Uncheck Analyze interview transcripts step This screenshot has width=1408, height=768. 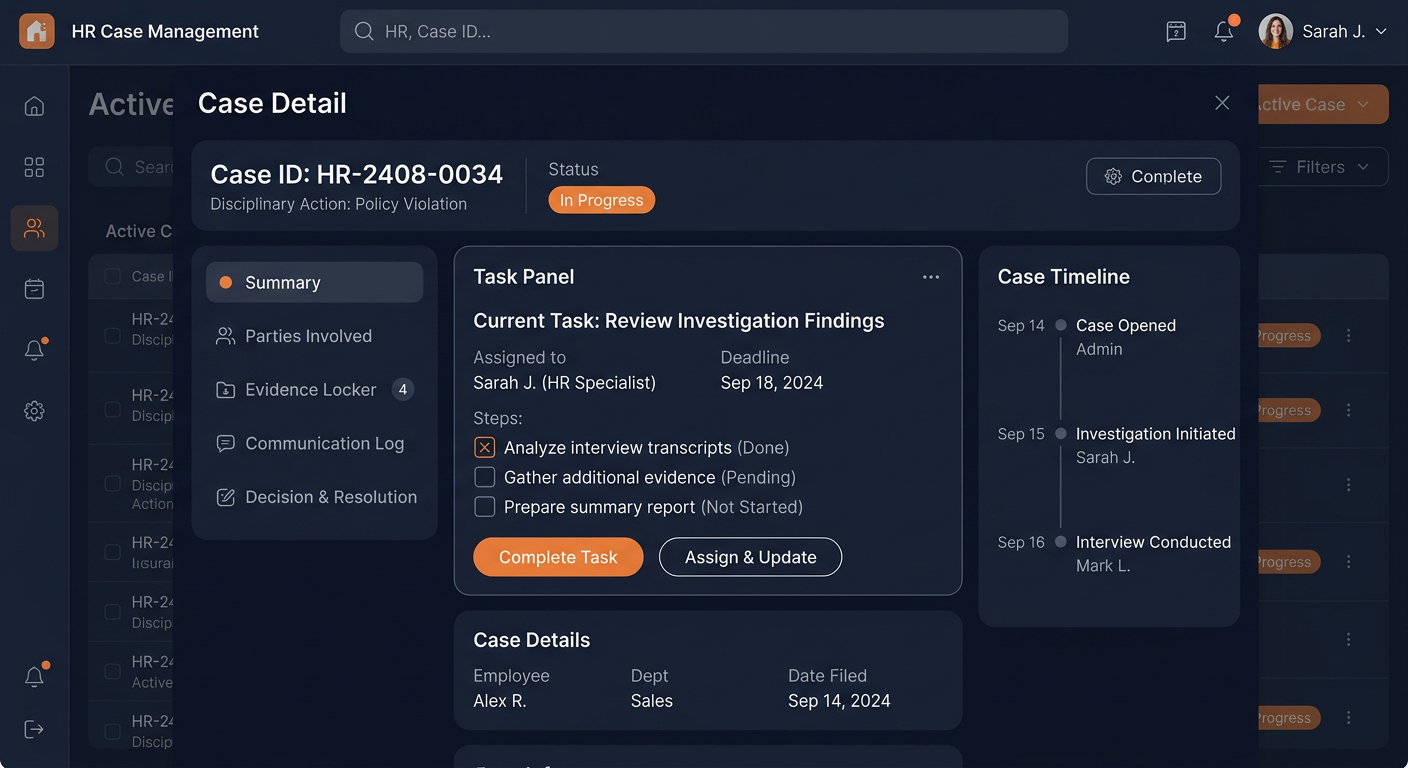point(484,447)
